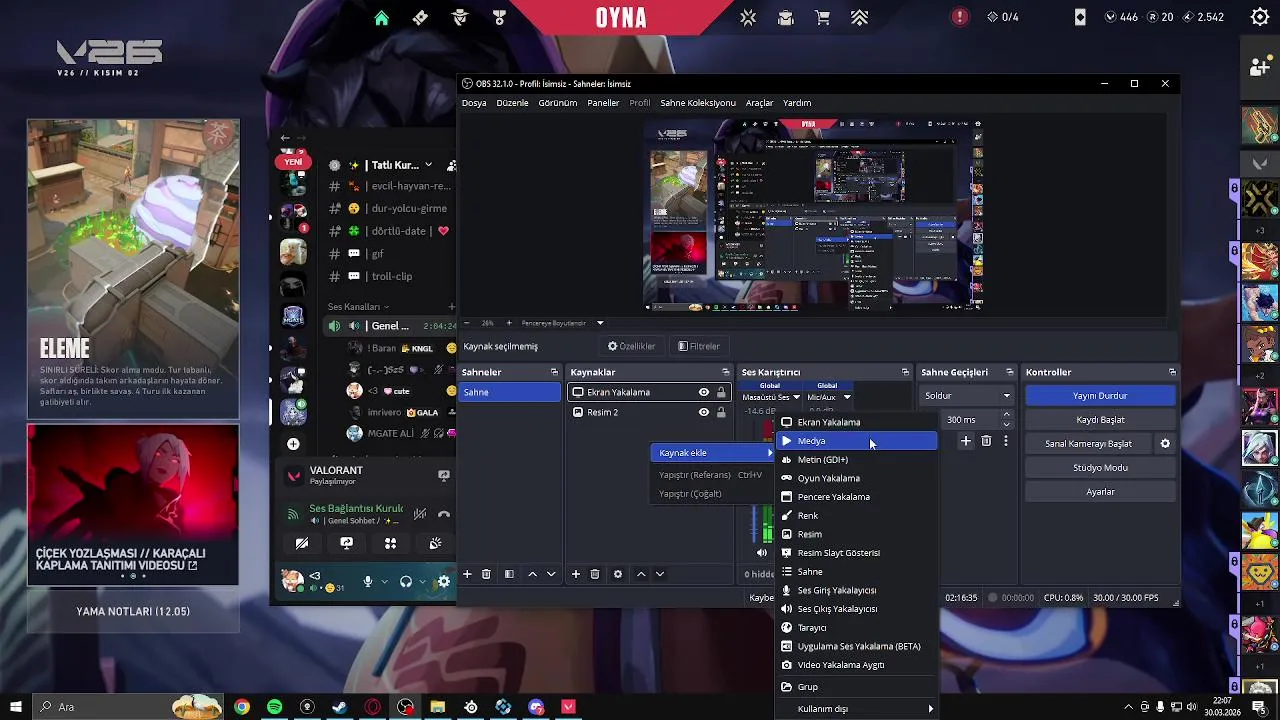
Task: Choose Video Yakalama Aygıtı entry
Action: point(857,665)
